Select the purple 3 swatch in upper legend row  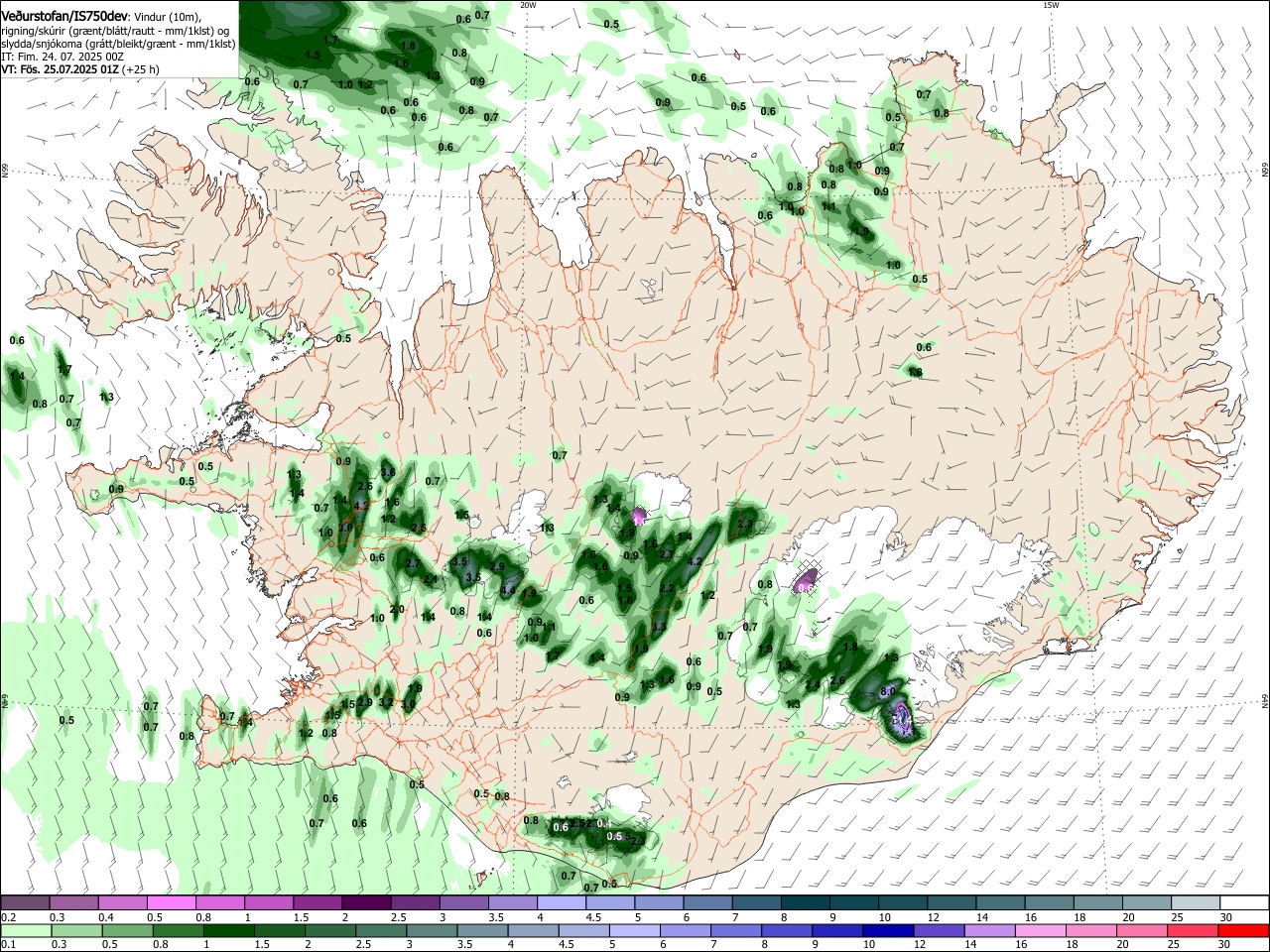click(x=463, y=902)
